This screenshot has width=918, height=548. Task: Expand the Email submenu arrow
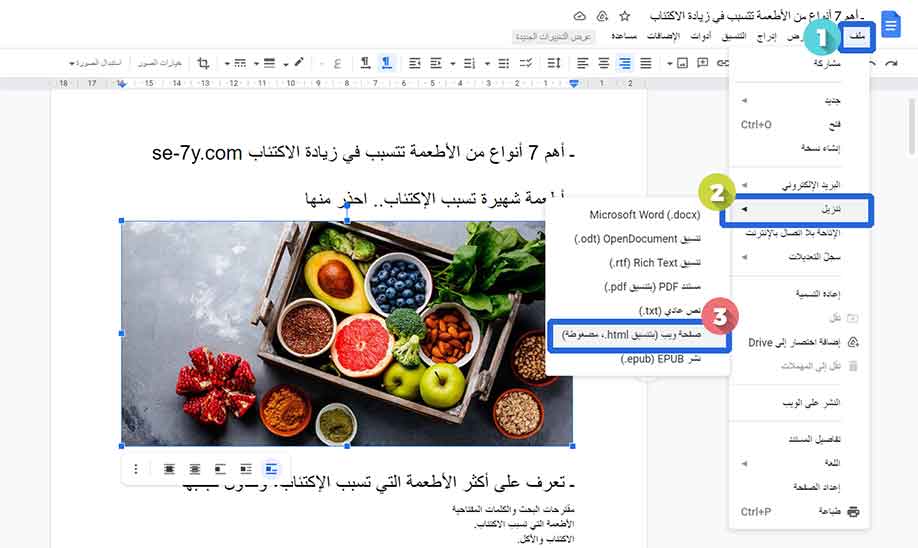pyautogui.click(x=744, y=186)
